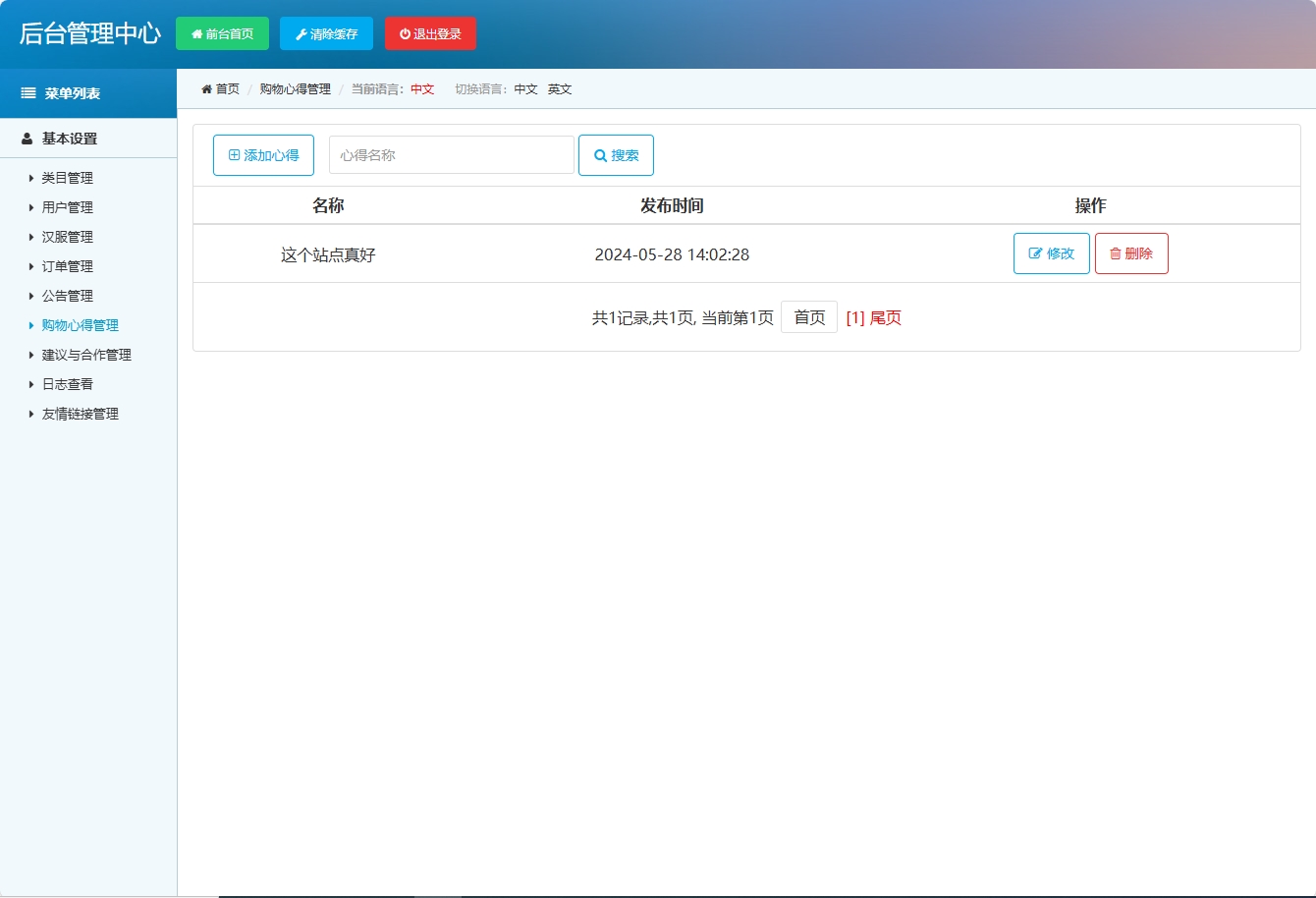The height and width of the screenshot is (898, 1316).
Task: Click the 心得名称 search input field
Action: (x=451, y=154)
